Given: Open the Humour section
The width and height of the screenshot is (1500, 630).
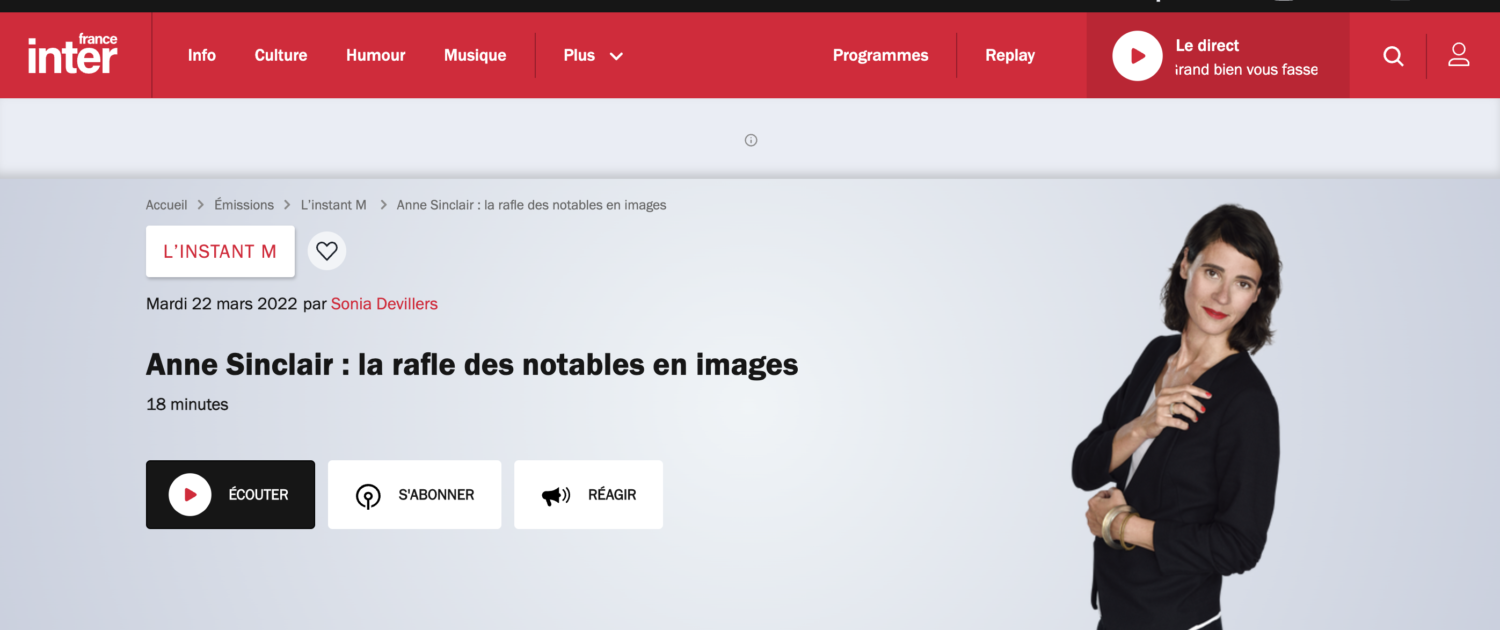Looking at the screenshot, I should pyautogui.click(x=376, y=55).
